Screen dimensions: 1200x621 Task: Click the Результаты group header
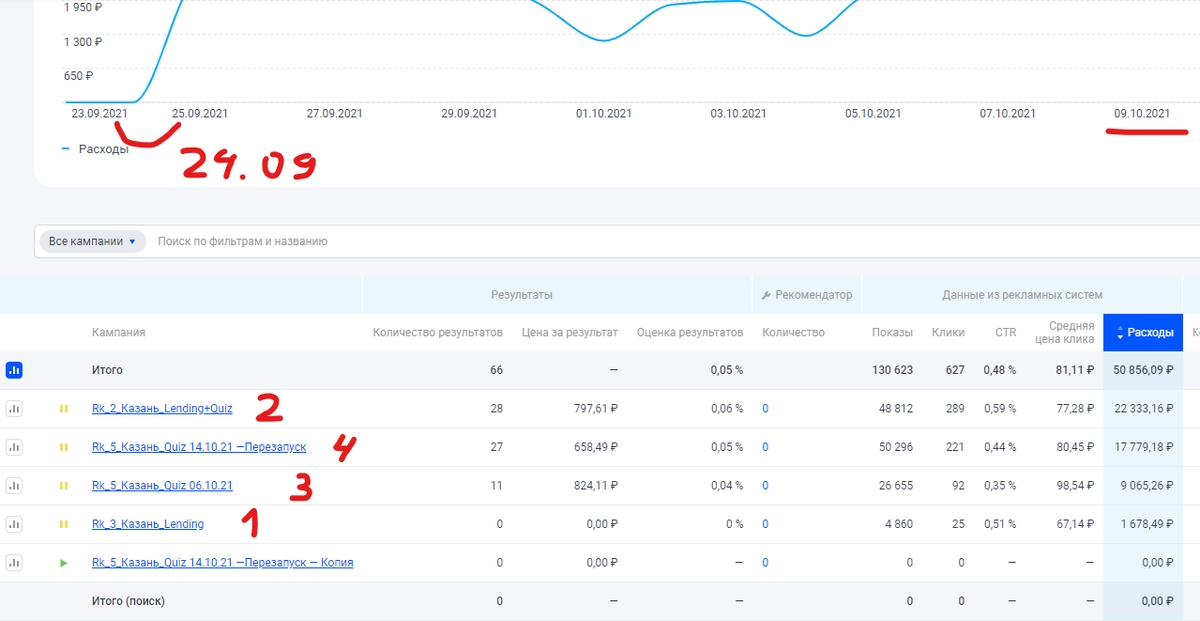[522, 295]
